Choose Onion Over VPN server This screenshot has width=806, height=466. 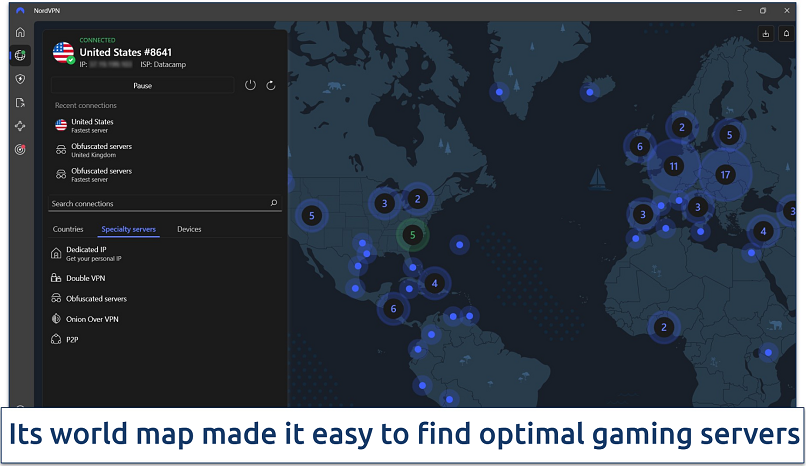[x=93, y=319]
